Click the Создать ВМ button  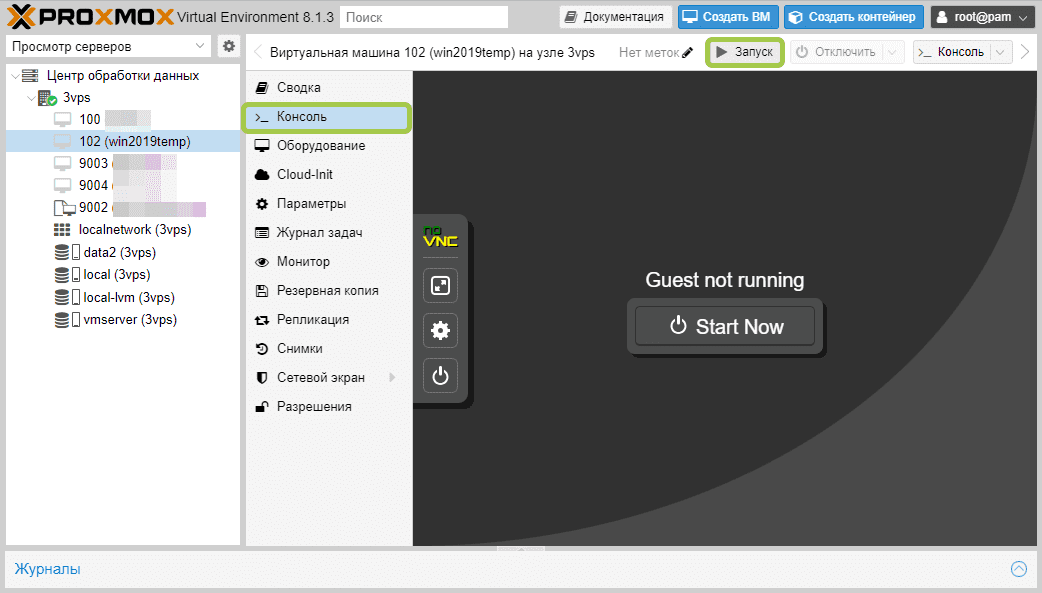728,17
